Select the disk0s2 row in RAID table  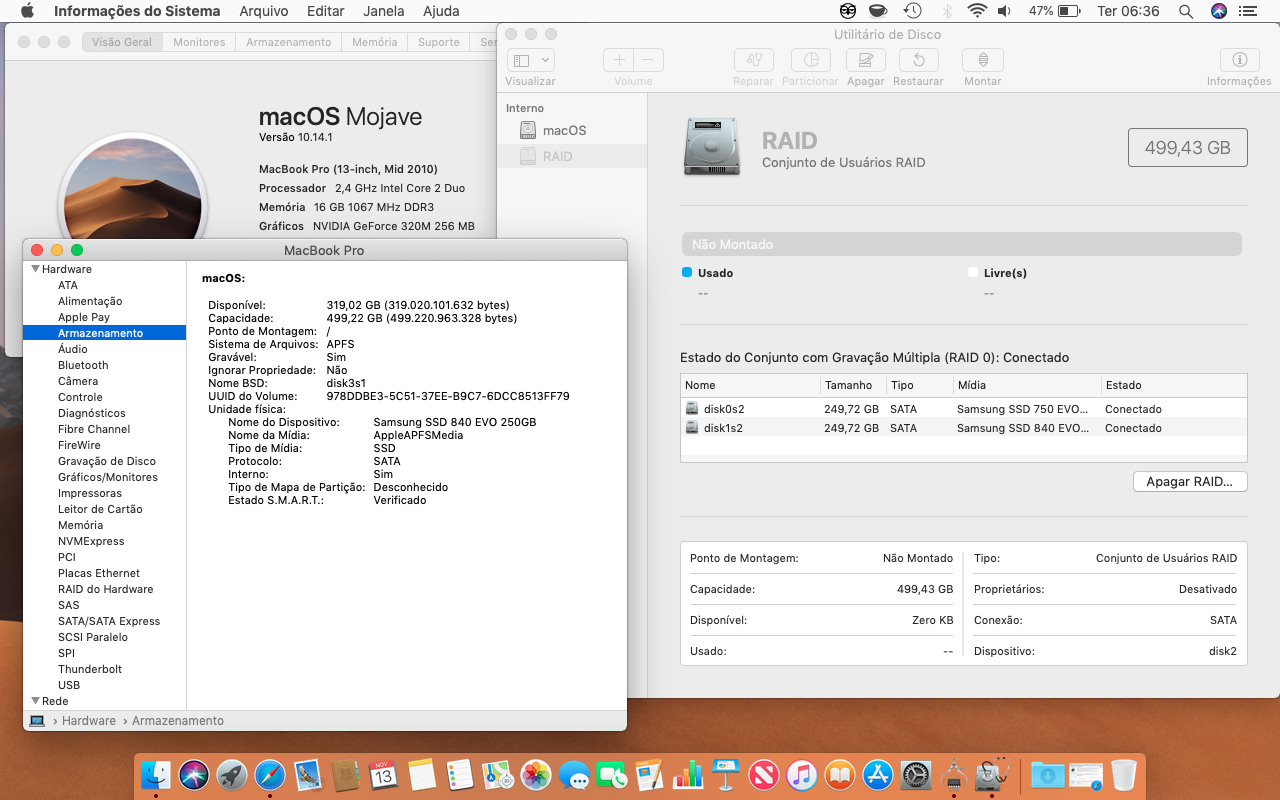point(964,409)
